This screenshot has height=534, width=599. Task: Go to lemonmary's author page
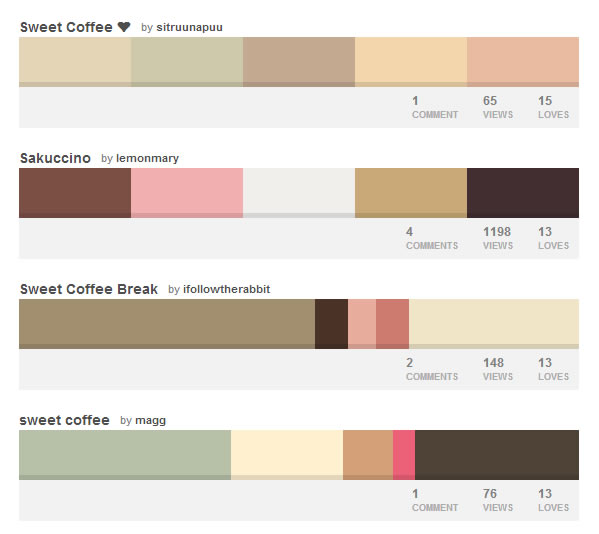pos(147,158)
